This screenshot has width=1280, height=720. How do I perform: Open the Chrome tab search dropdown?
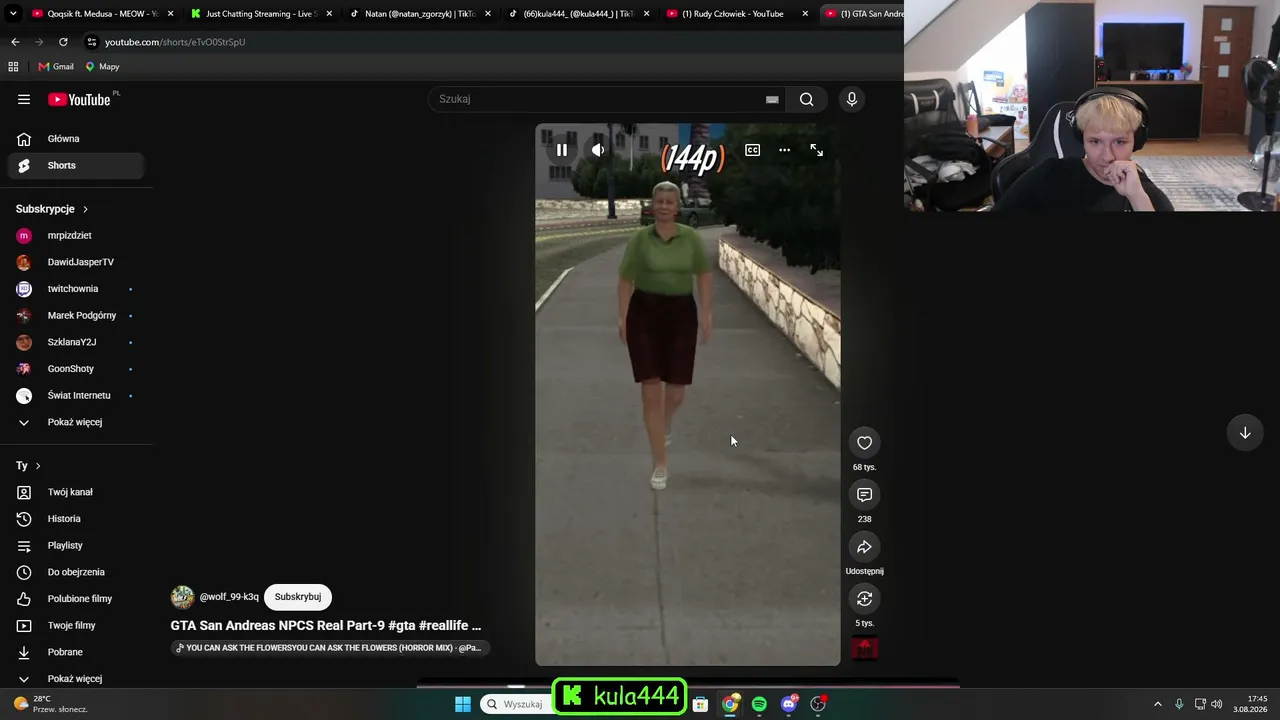(11, 14)
